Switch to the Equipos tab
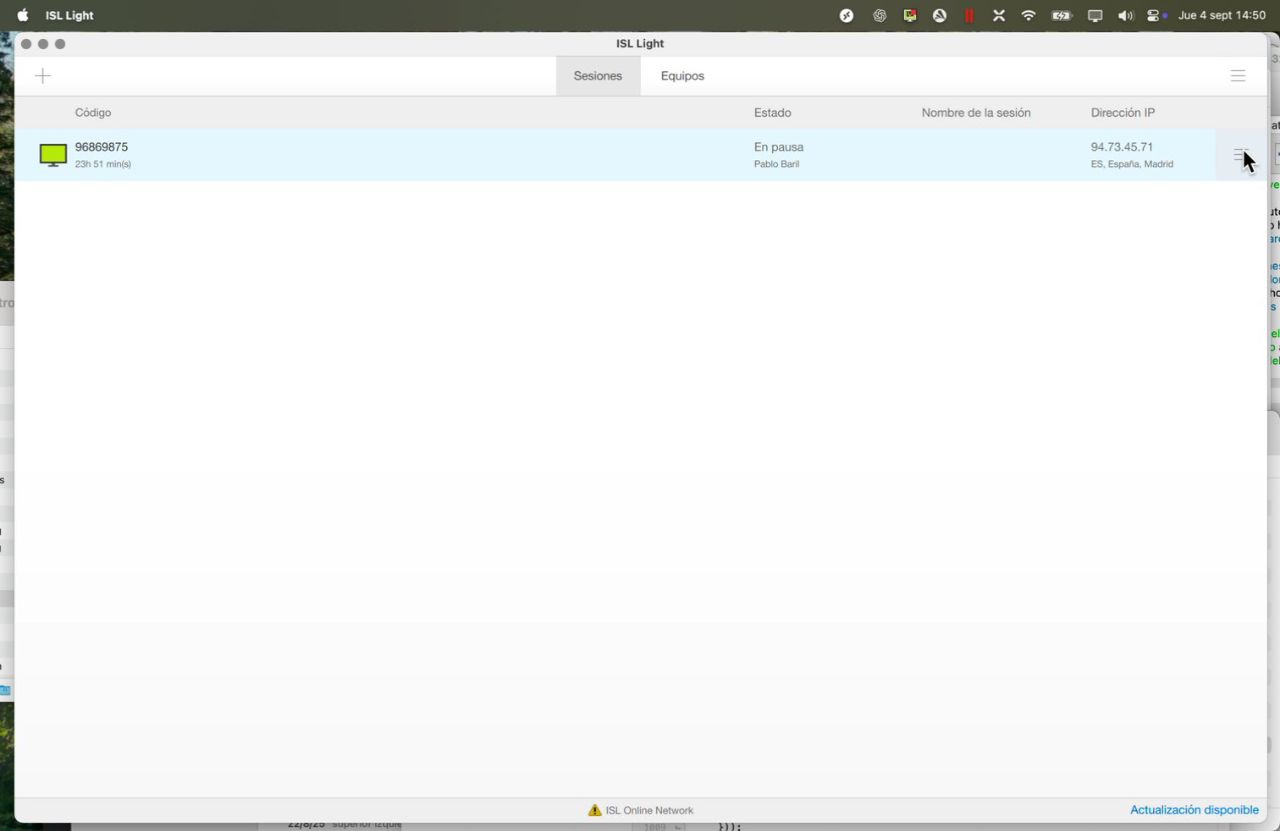This screenshot has width=1280, height=831. pos(682,76)
